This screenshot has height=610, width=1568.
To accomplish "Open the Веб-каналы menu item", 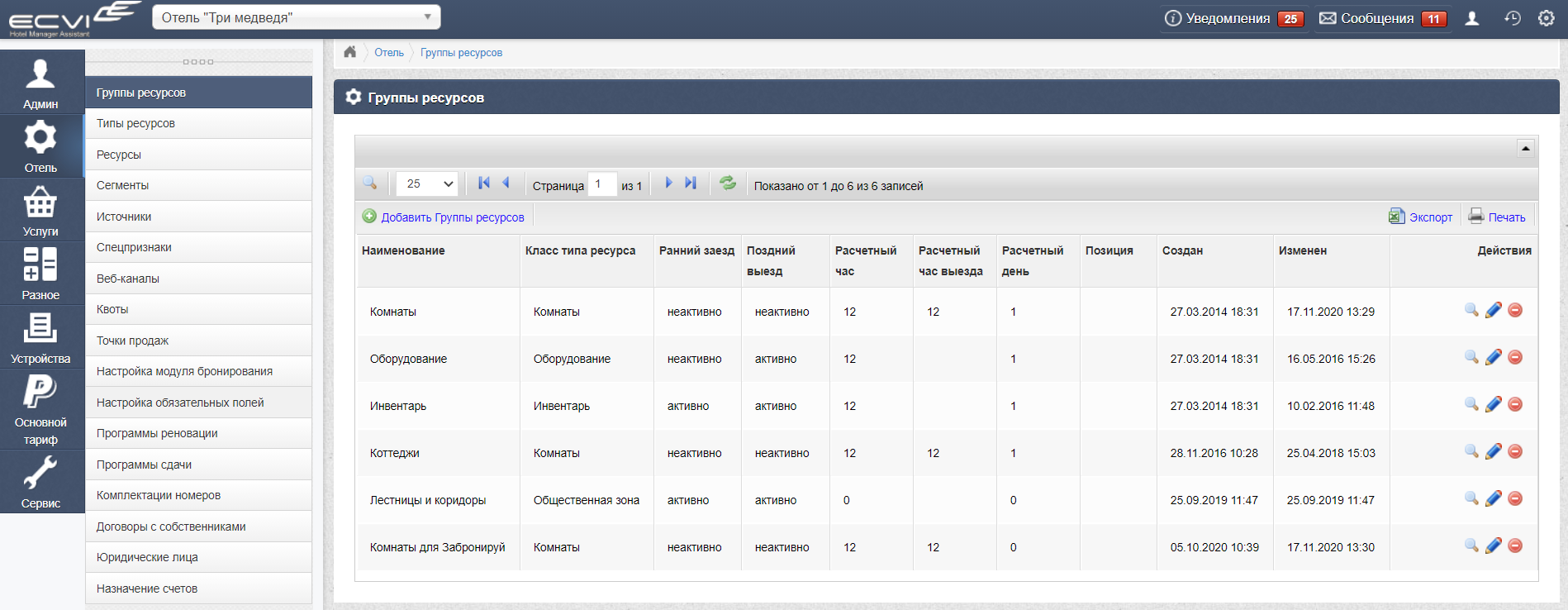I will [x=198, y=279].
